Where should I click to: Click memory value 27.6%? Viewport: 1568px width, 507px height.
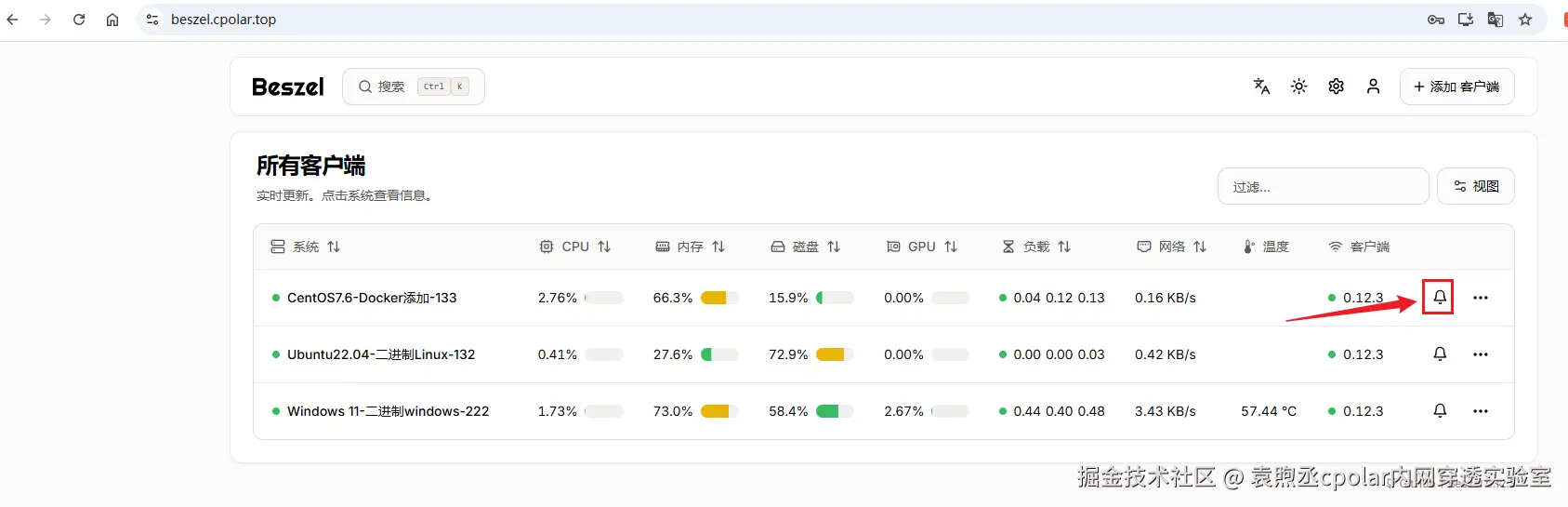click(673, 354)
